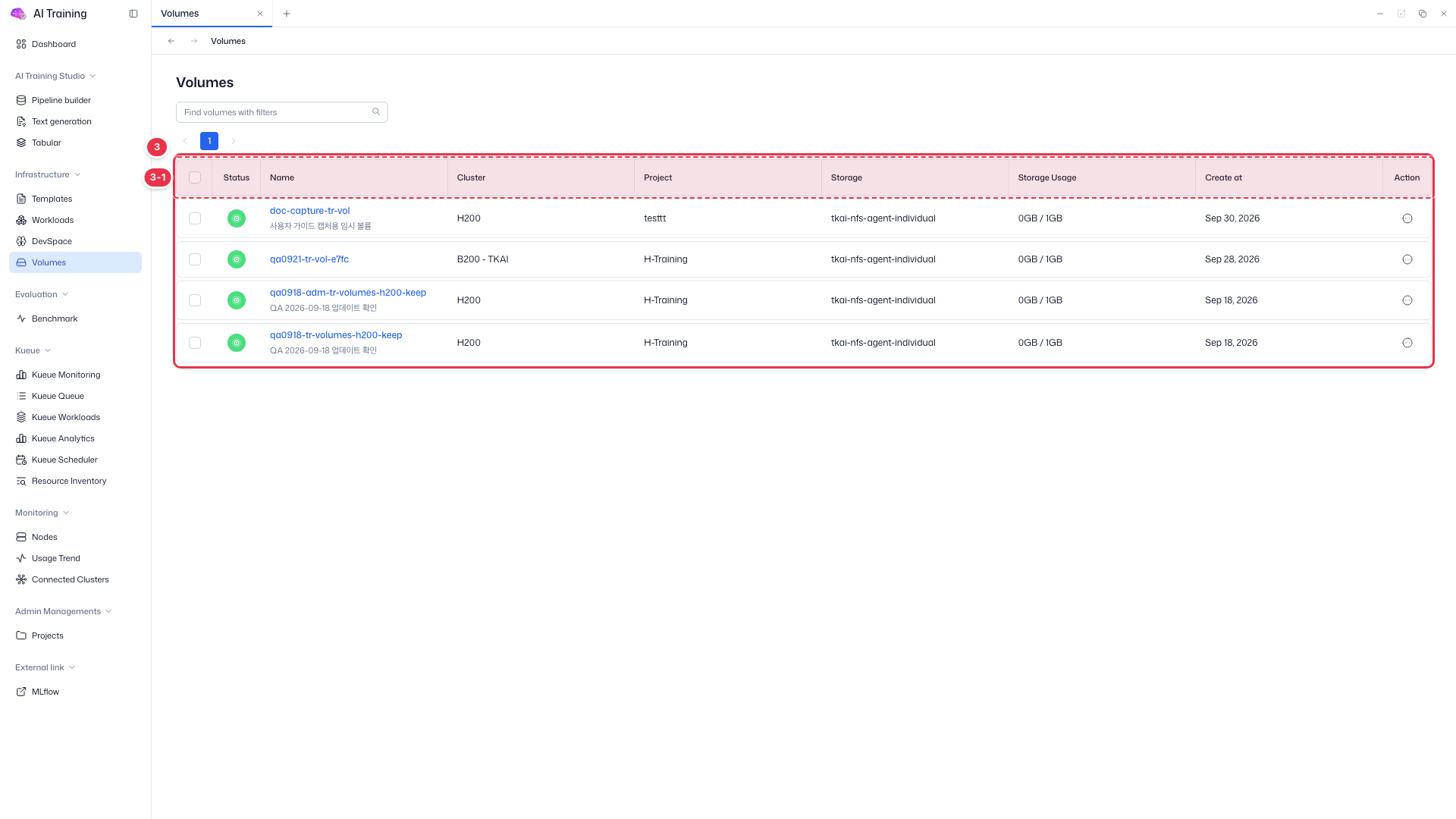1456x819 pixels.
Task: Click the Templates icon
Action: tap(21, 199)
